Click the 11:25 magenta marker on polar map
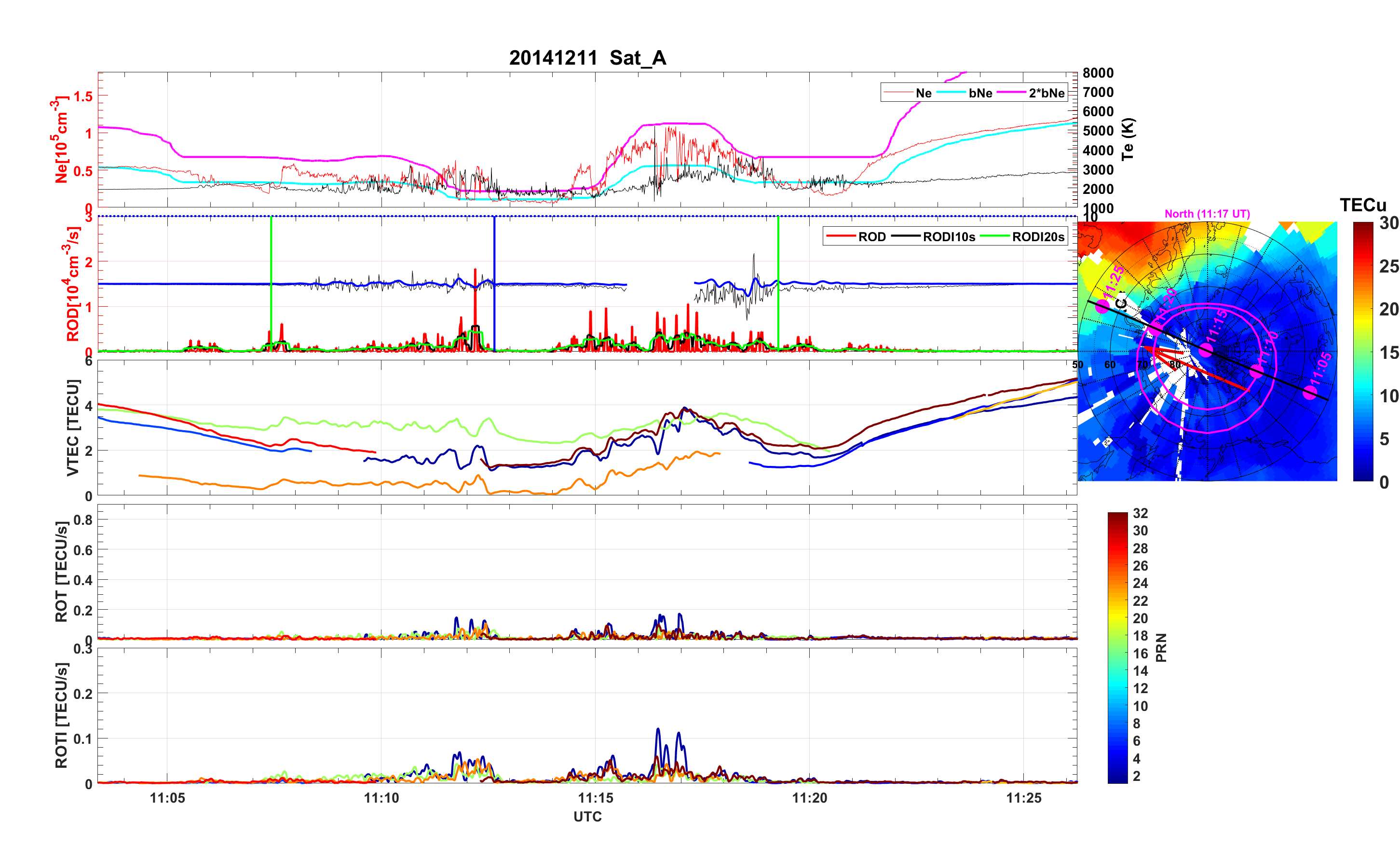Screen dimensions: 1400x847 [1102, 306]
